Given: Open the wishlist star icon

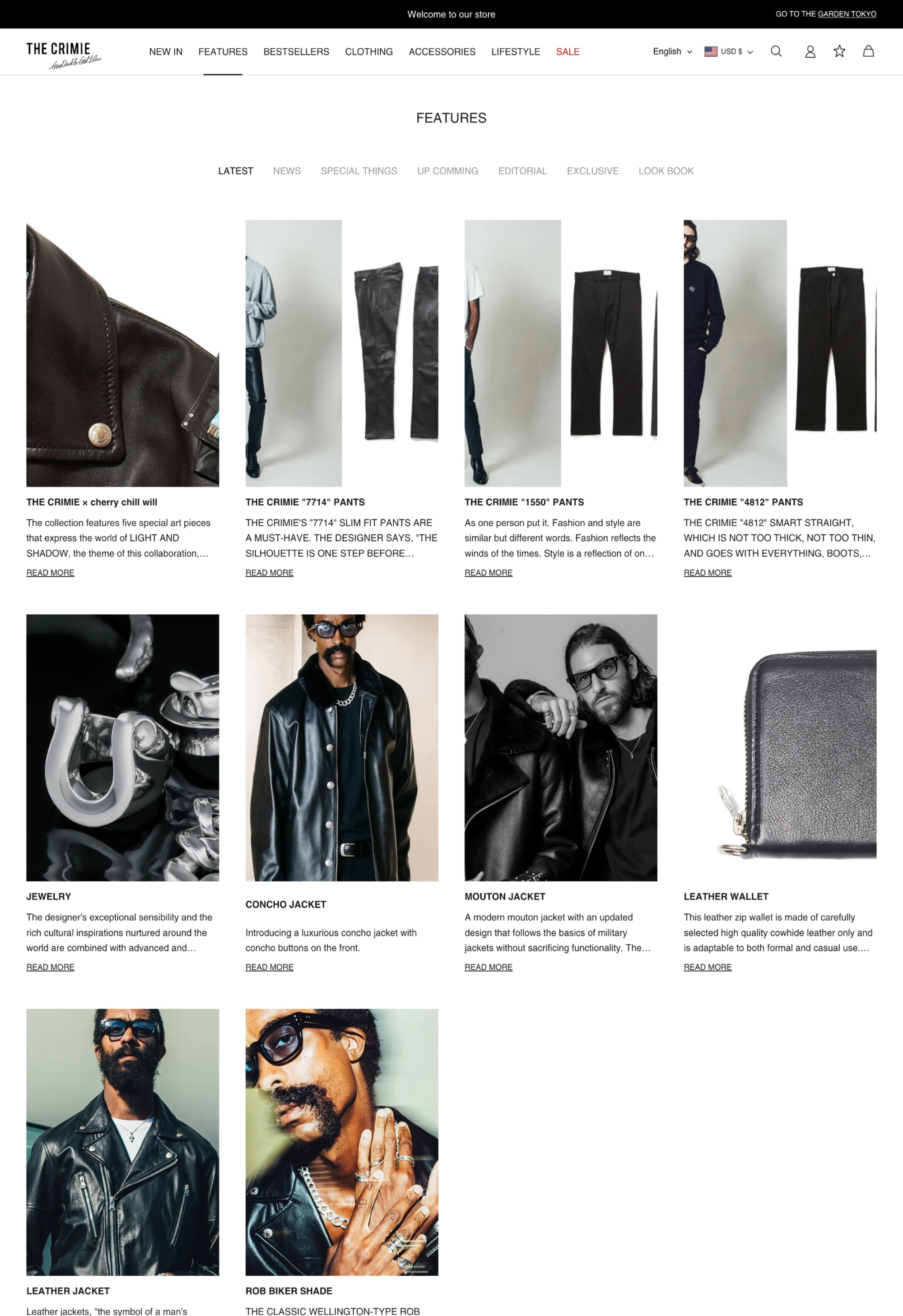Looking at the screenshot, I should 839,51.
